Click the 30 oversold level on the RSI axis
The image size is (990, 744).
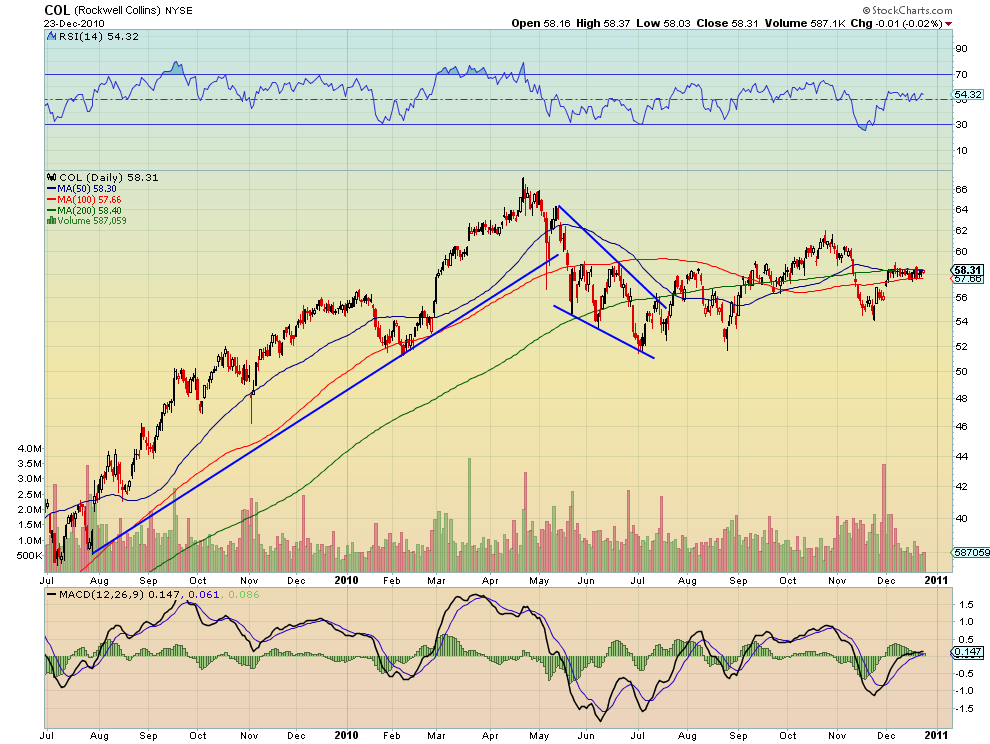point(961,124)
